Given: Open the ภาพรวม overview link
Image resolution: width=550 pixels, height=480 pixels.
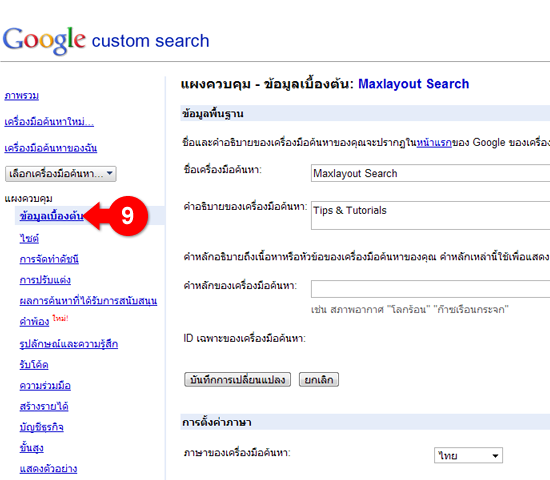Looking at the screenshot, I should (21, 96).
